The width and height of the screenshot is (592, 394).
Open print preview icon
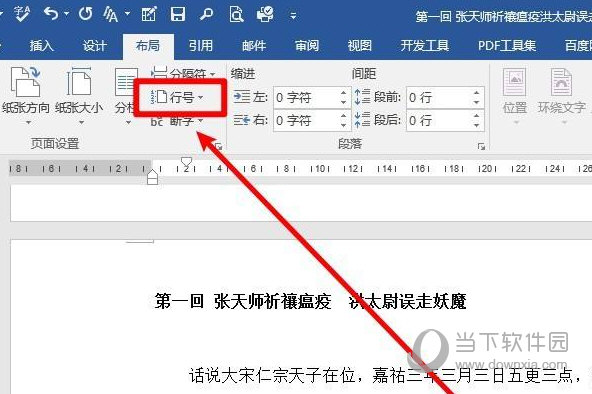coord(236,14)
